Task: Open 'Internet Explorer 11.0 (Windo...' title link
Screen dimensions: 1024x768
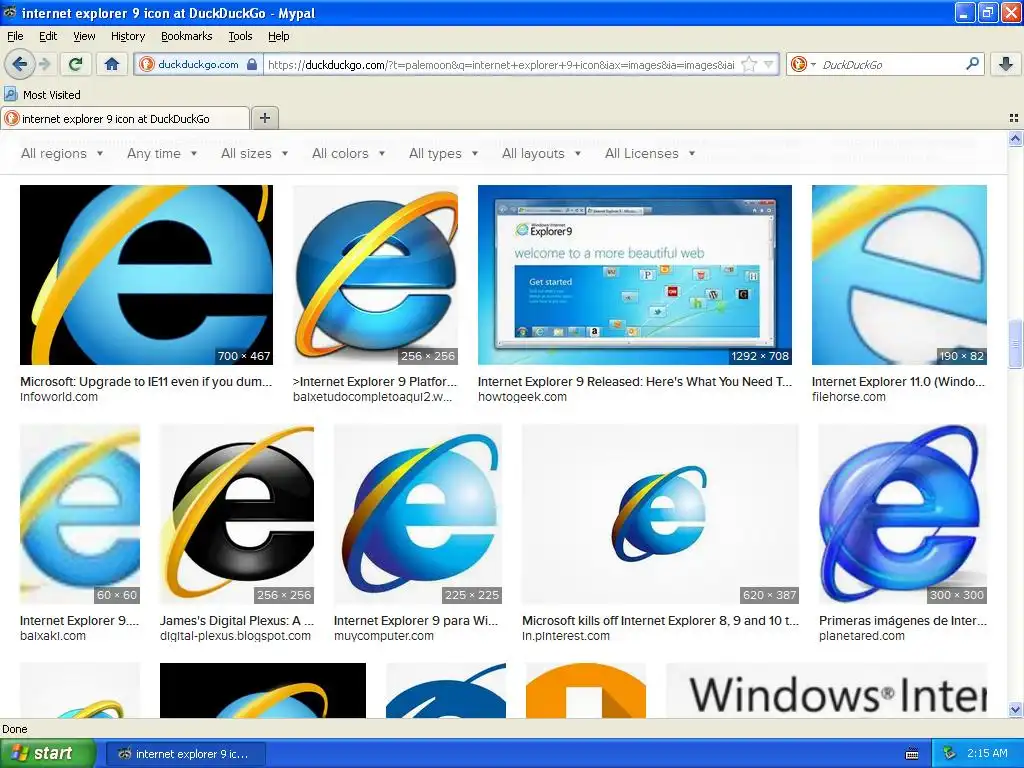Action: click(x=898, y=381)
